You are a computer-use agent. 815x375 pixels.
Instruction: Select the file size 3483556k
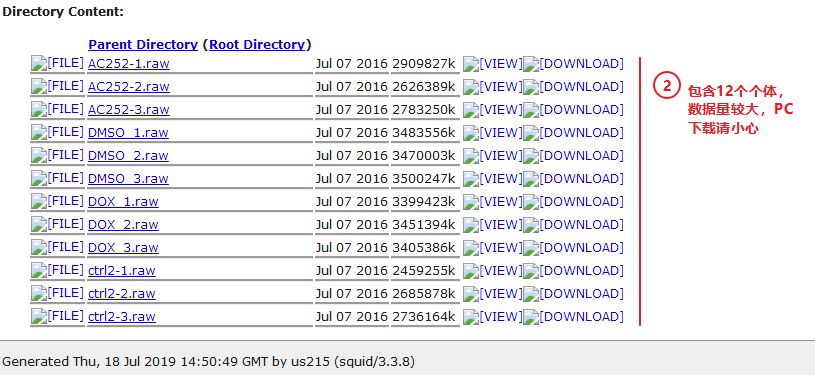(x=424, y=133)
